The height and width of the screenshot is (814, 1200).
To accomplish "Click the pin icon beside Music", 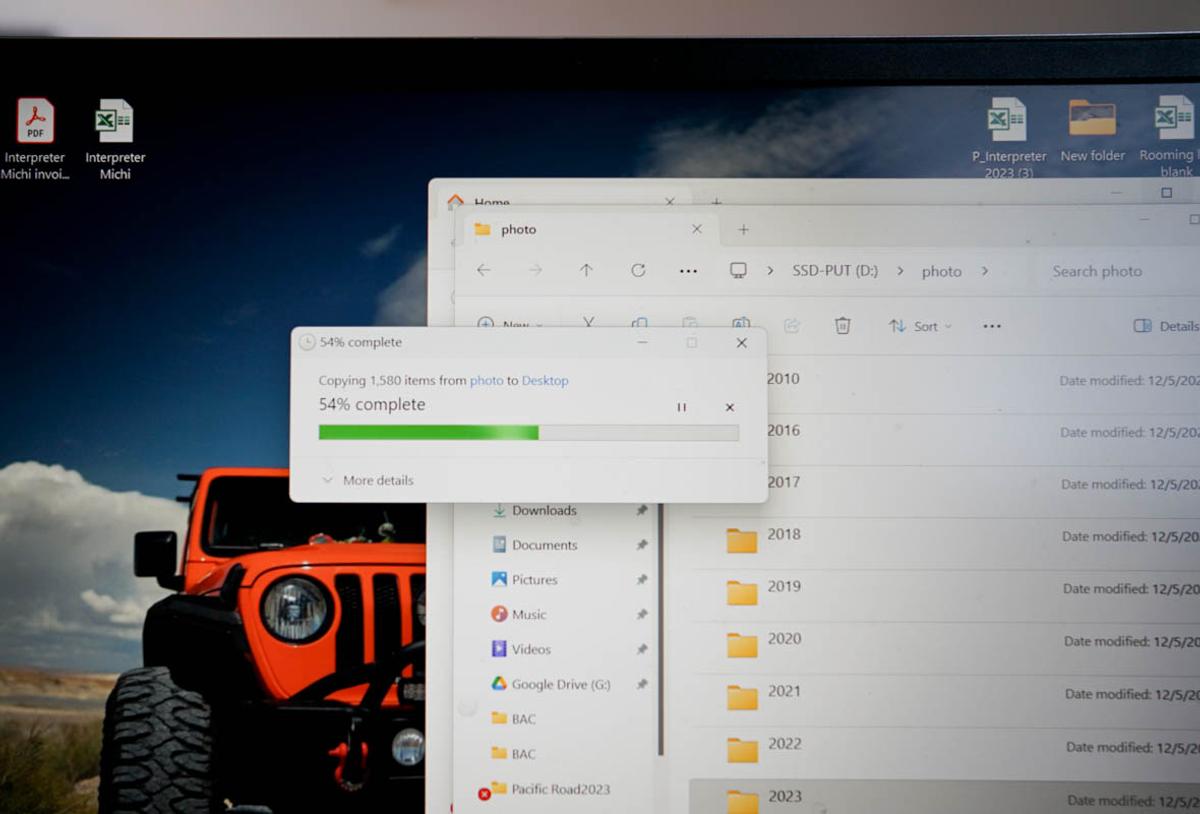I will click(x=641, y=615).
